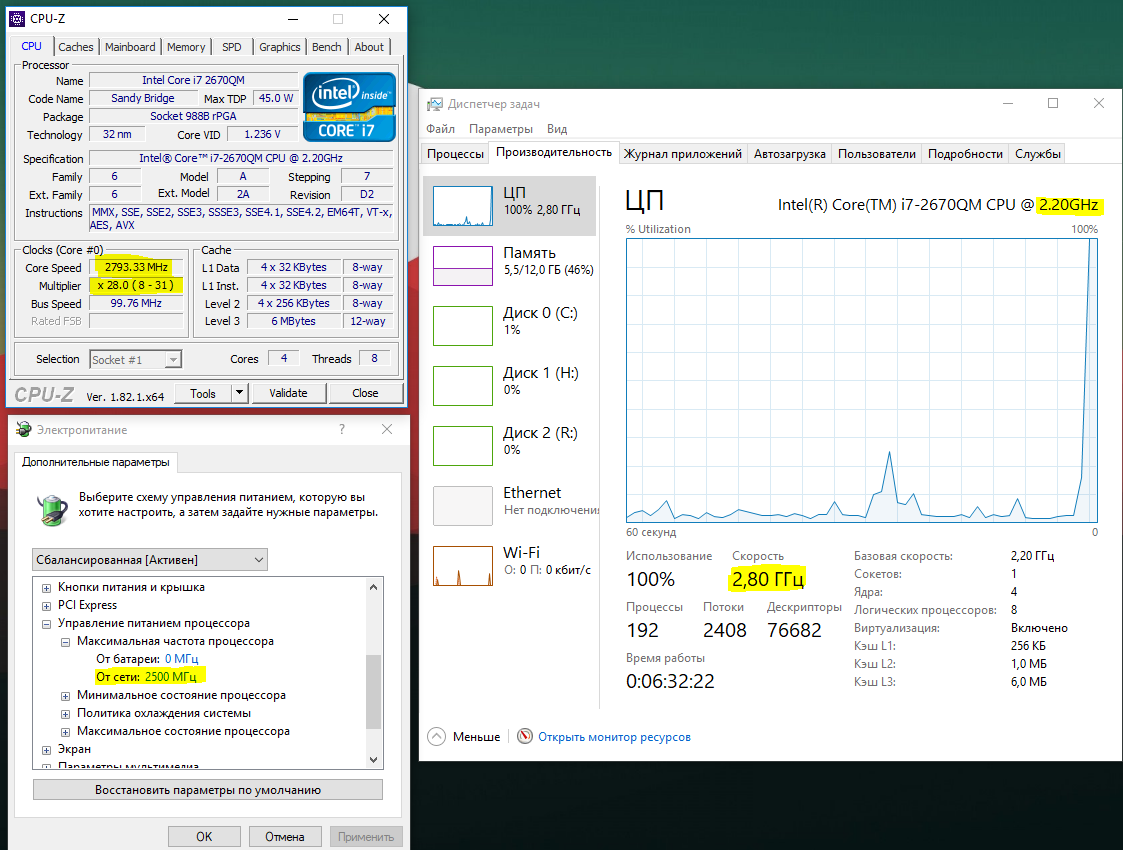Click the Bus Speed 99.76 MHz field

coord(136,303)
